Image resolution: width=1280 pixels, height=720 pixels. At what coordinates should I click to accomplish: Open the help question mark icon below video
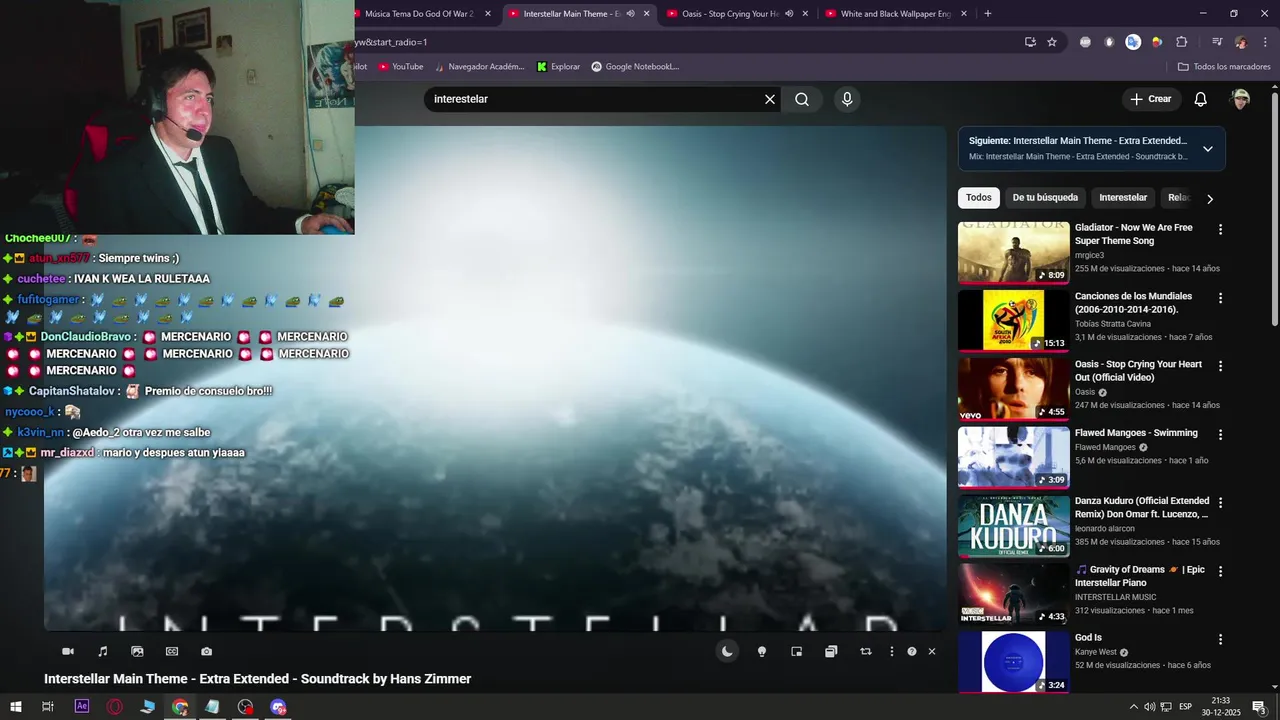click(x=911, y=651)
